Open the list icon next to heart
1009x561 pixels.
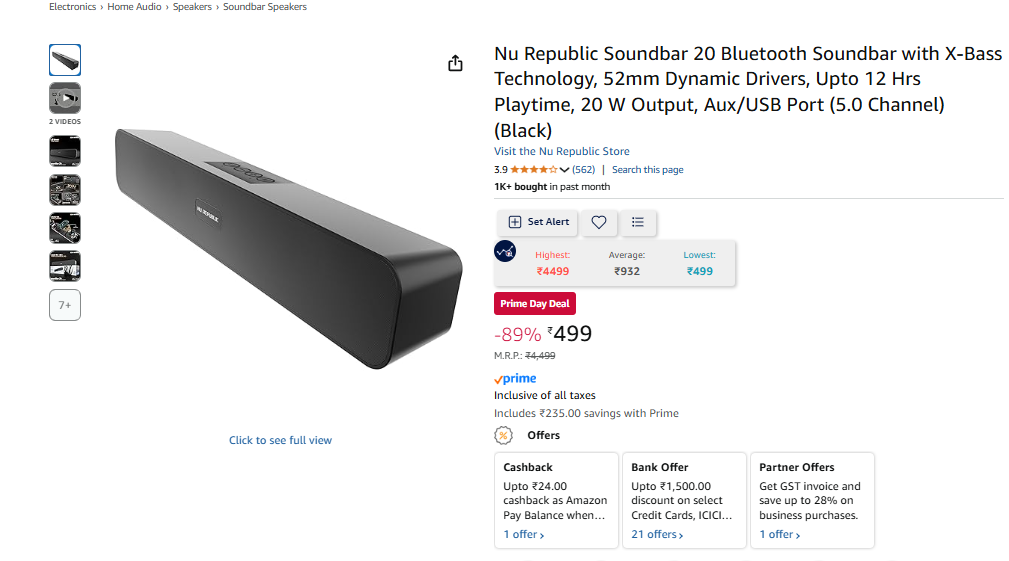tap(638, 222)
